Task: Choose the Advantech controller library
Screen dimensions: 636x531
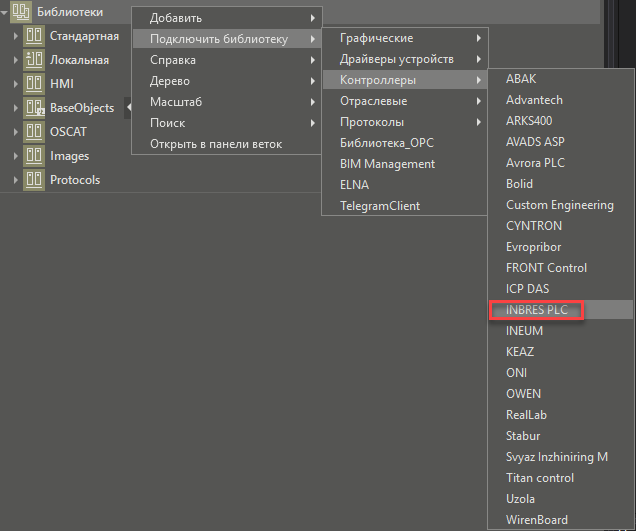Action: coord(561,100)
